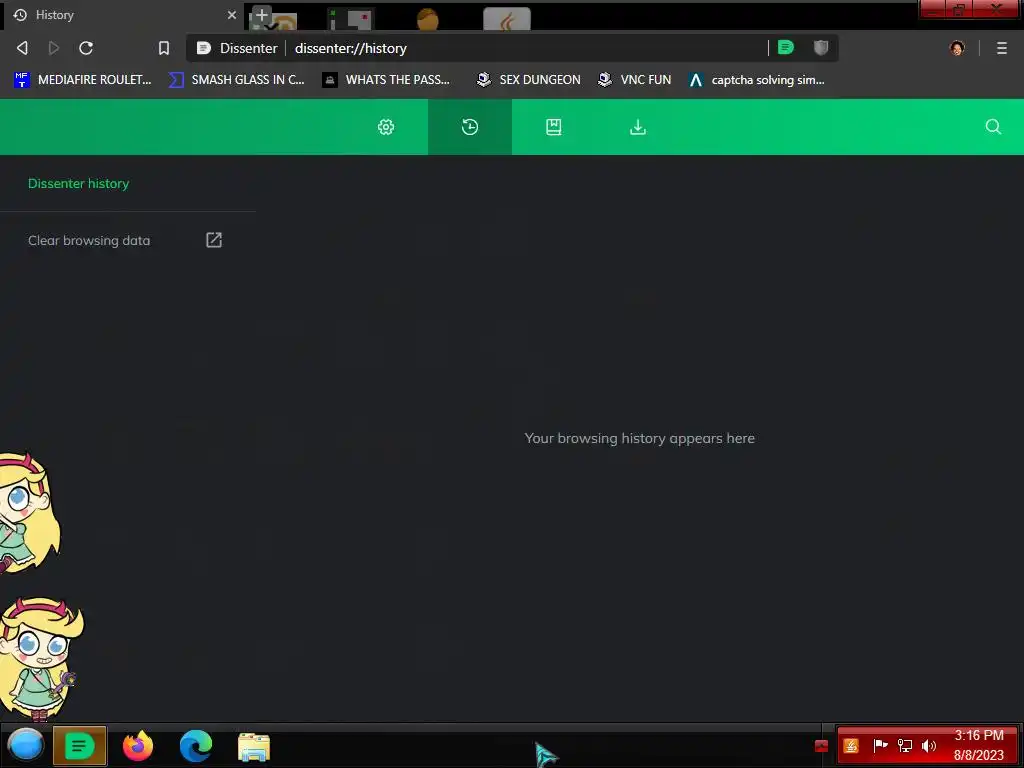1024x768 pixels.
Task: Open Clear browsing data
Action: pos(89,240)
